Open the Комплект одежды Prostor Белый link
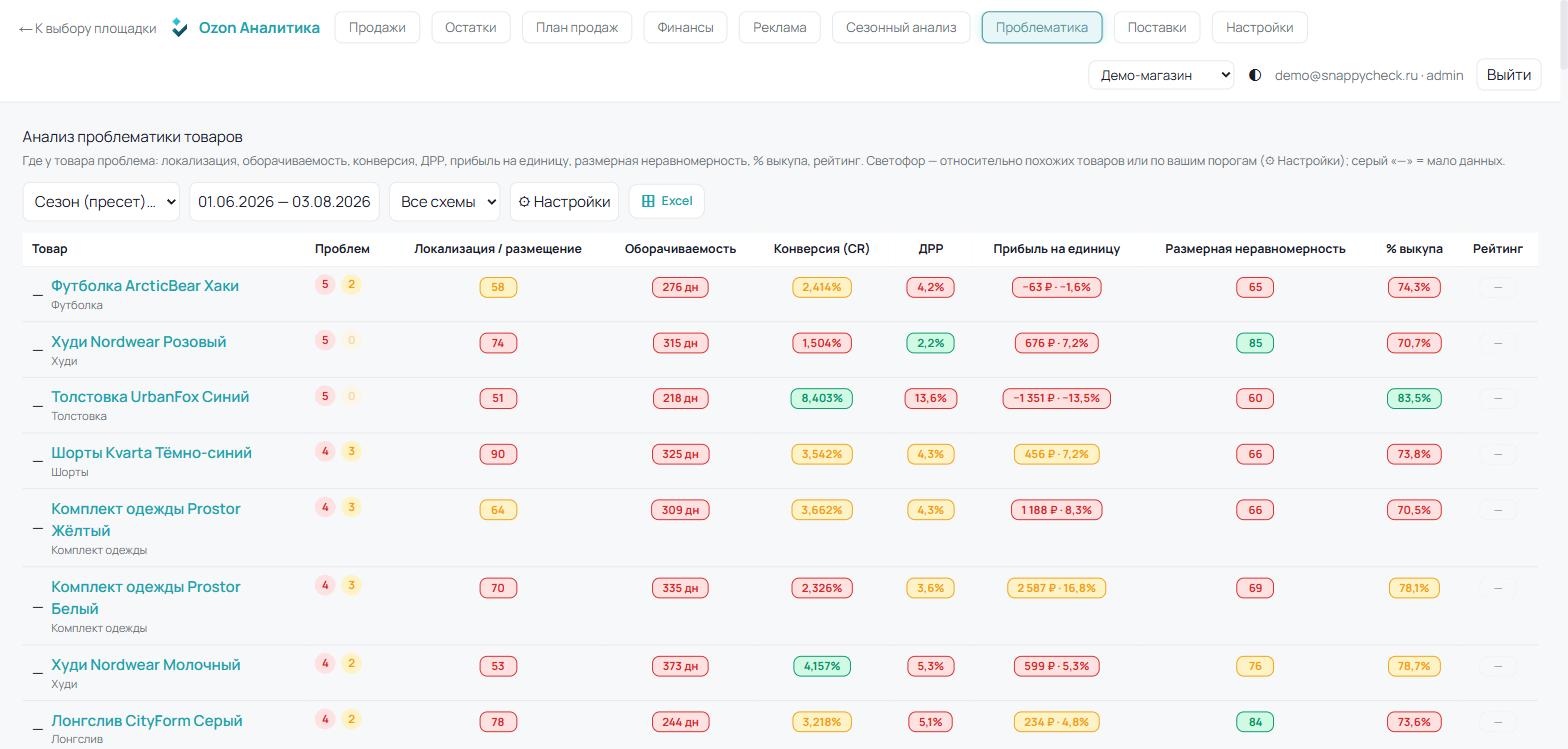The width and height of the screenshot is (1568, 749). coord(146,598)
